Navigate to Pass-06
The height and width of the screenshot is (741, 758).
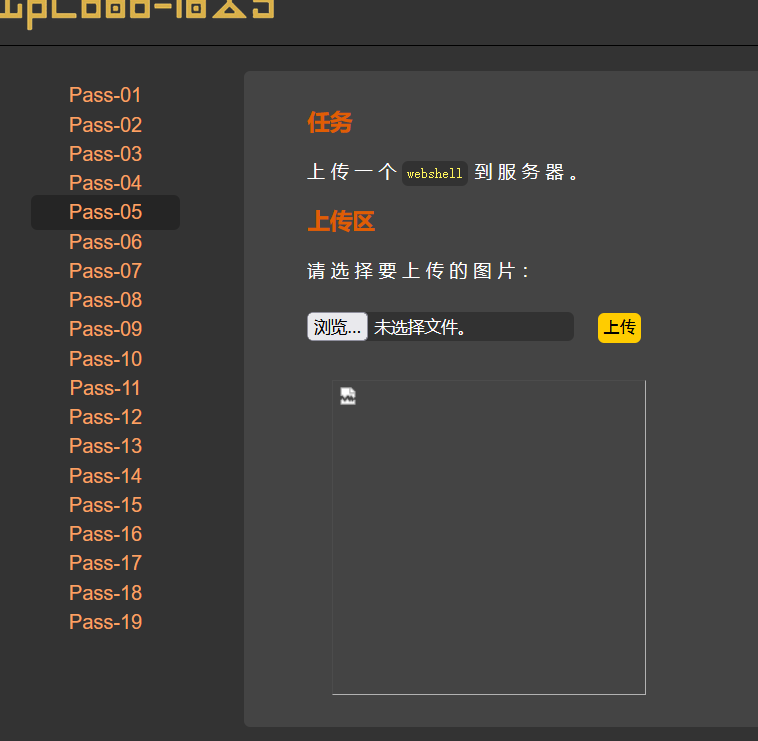pos(105,242)
